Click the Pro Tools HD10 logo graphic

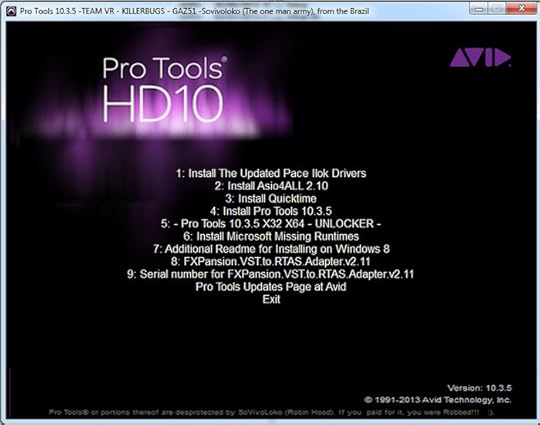pyautogui.click(x=163, y=90)
